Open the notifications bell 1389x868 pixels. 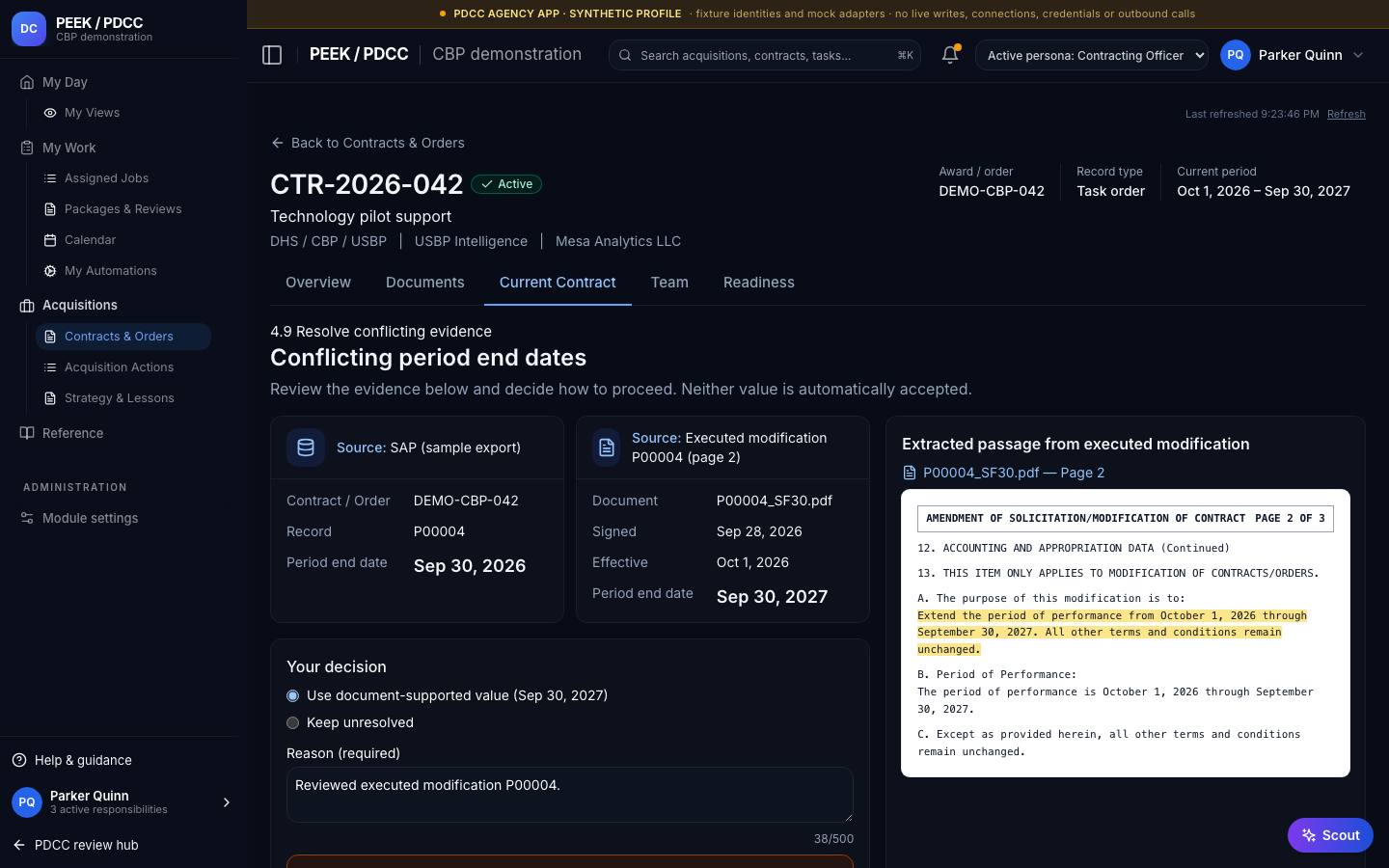click(x=950, y=55)
